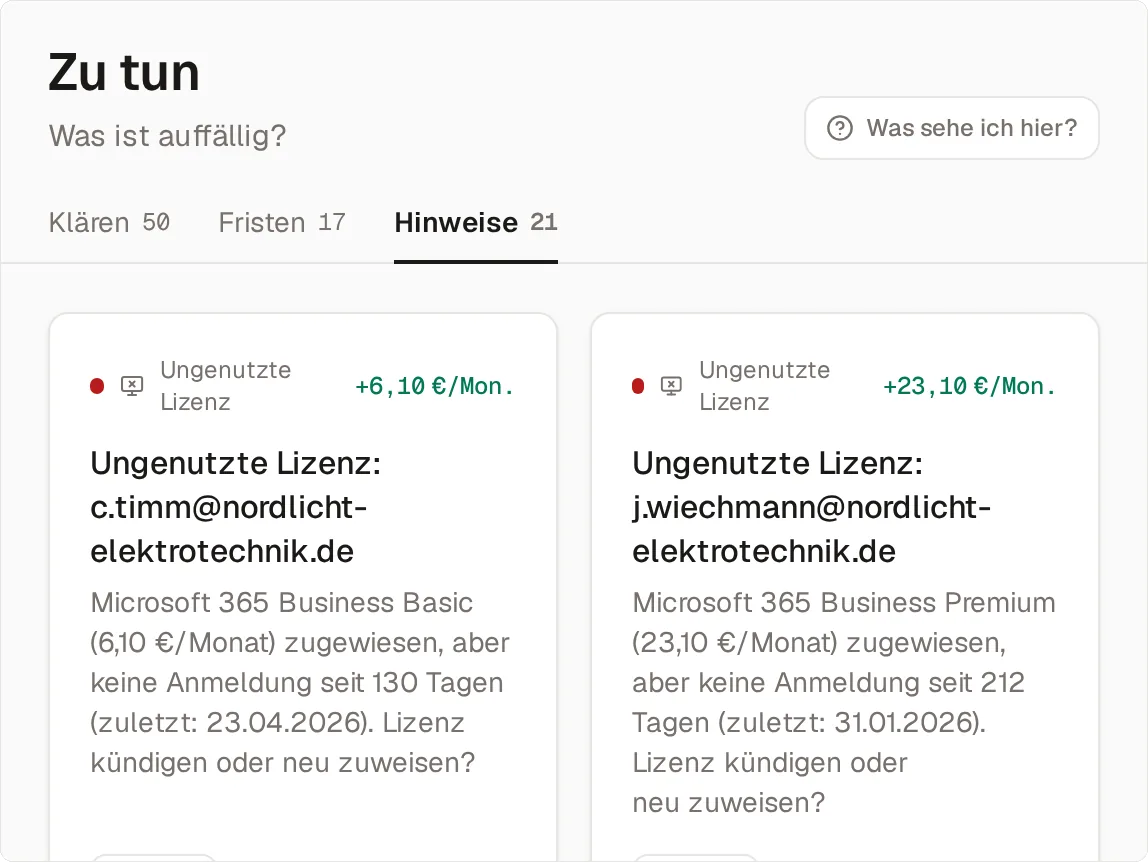Switch to the Fristen tab
The height and width of the screenshot is (862, 1148).
pos(282,223)
